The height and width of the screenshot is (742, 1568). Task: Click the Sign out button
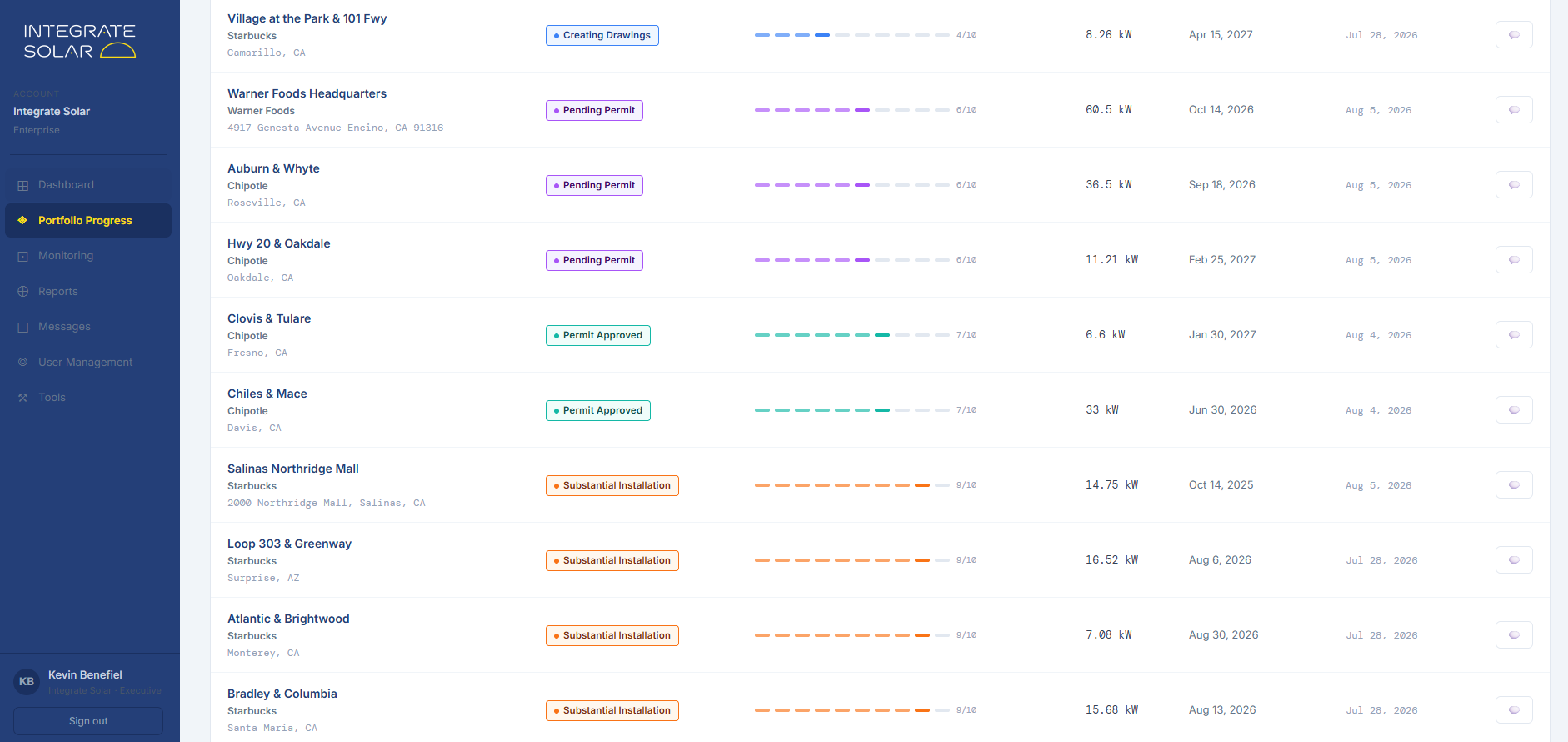coord(88,721)
